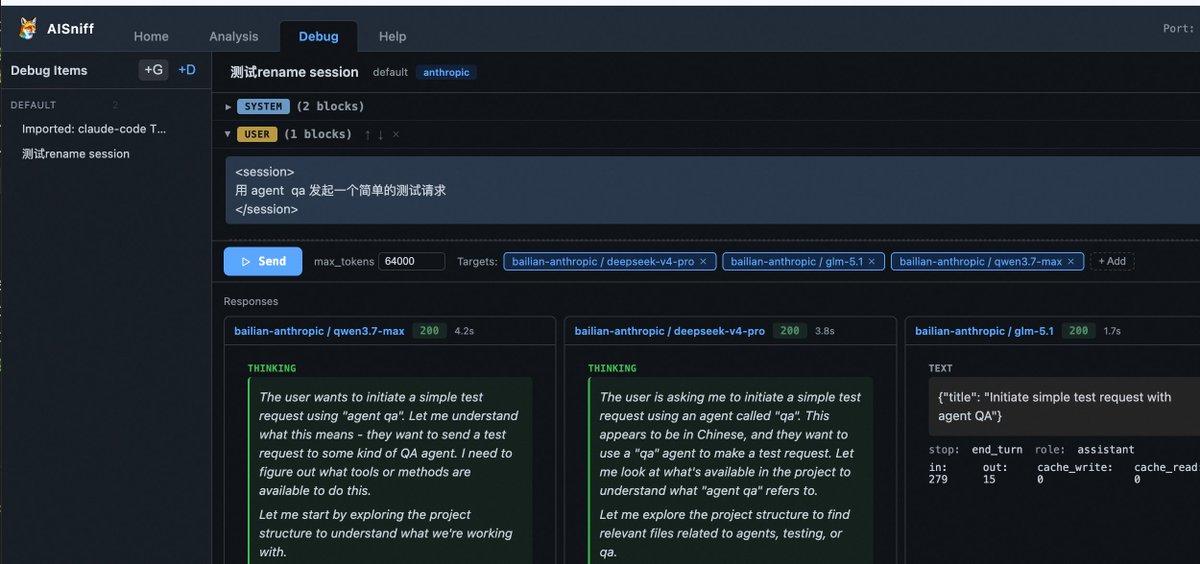This screenshot has width=1200, height=564.
Task: Expand the SYSTEM blocks section
Action: 228,106
